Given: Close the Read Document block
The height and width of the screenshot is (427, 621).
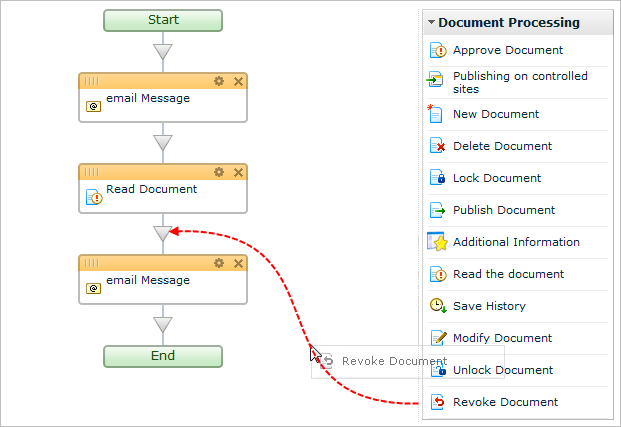Looking at the screenshot, I should pos(238,172).
